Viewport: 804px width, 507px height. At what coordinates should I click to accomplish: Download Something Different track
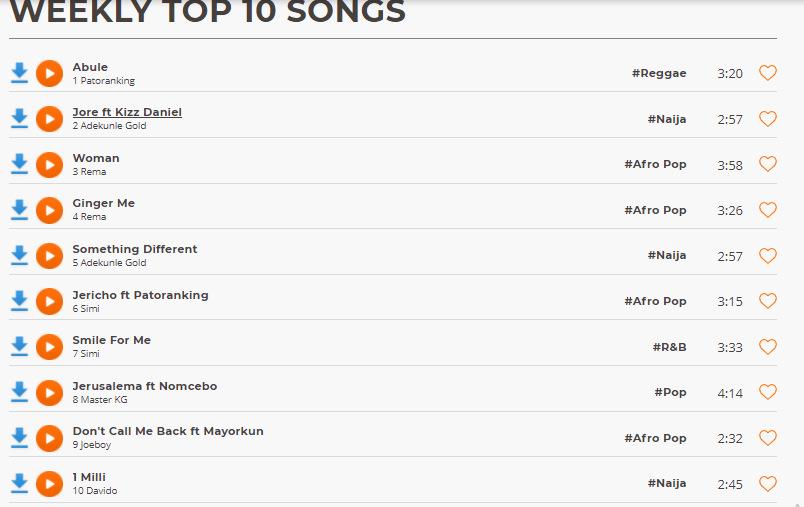coord(19,255)
